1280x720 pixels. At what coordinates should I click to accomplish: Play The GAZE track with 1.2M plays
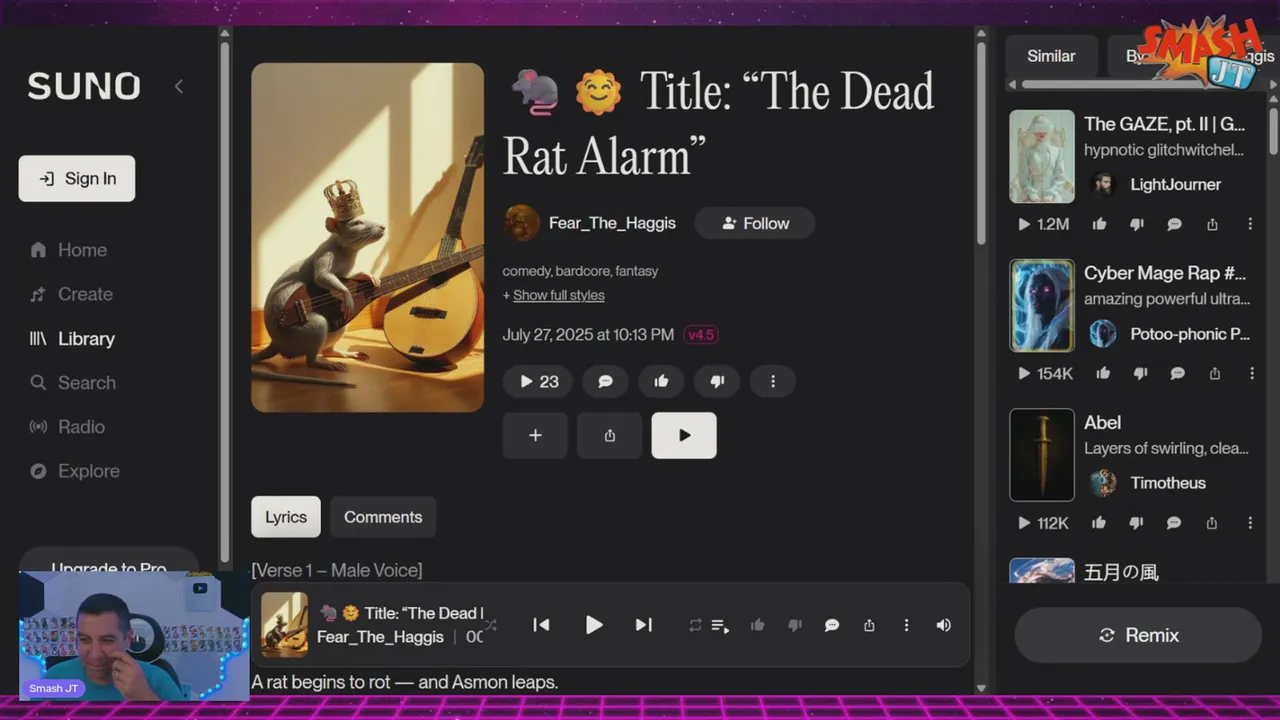(x=1044, y=224)
